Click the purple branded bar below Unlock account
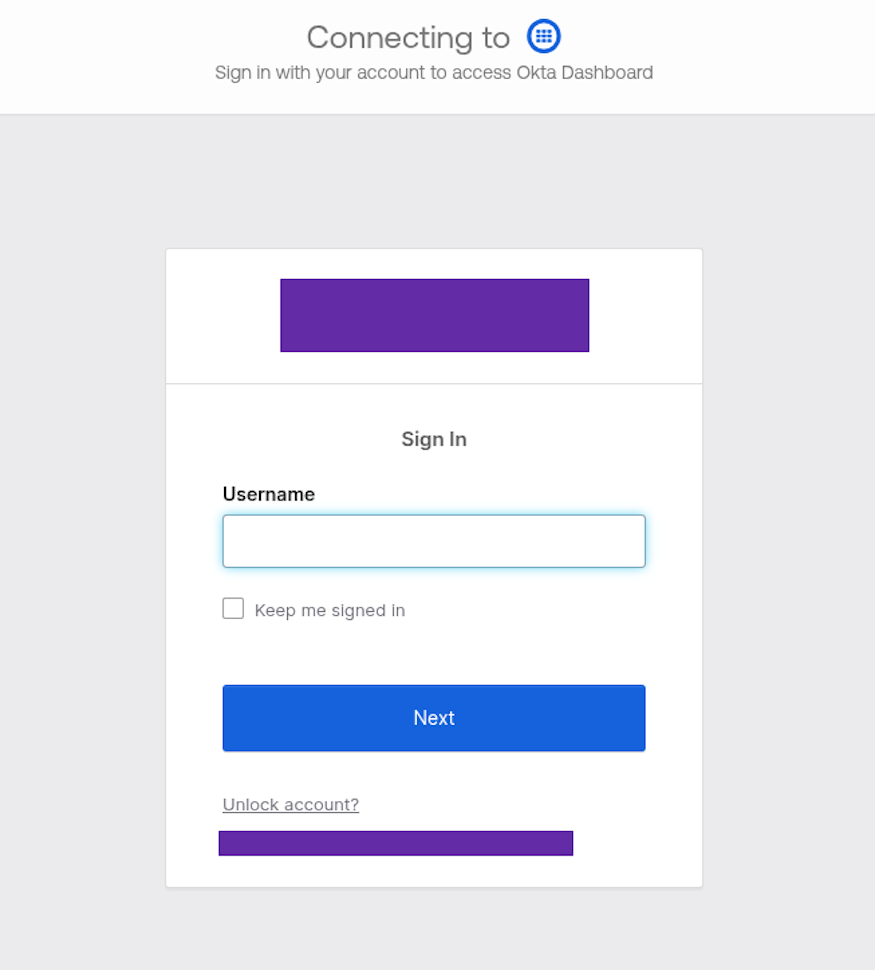Image resolution: width=875 pixels, height=970 pixels. (395, 843)
